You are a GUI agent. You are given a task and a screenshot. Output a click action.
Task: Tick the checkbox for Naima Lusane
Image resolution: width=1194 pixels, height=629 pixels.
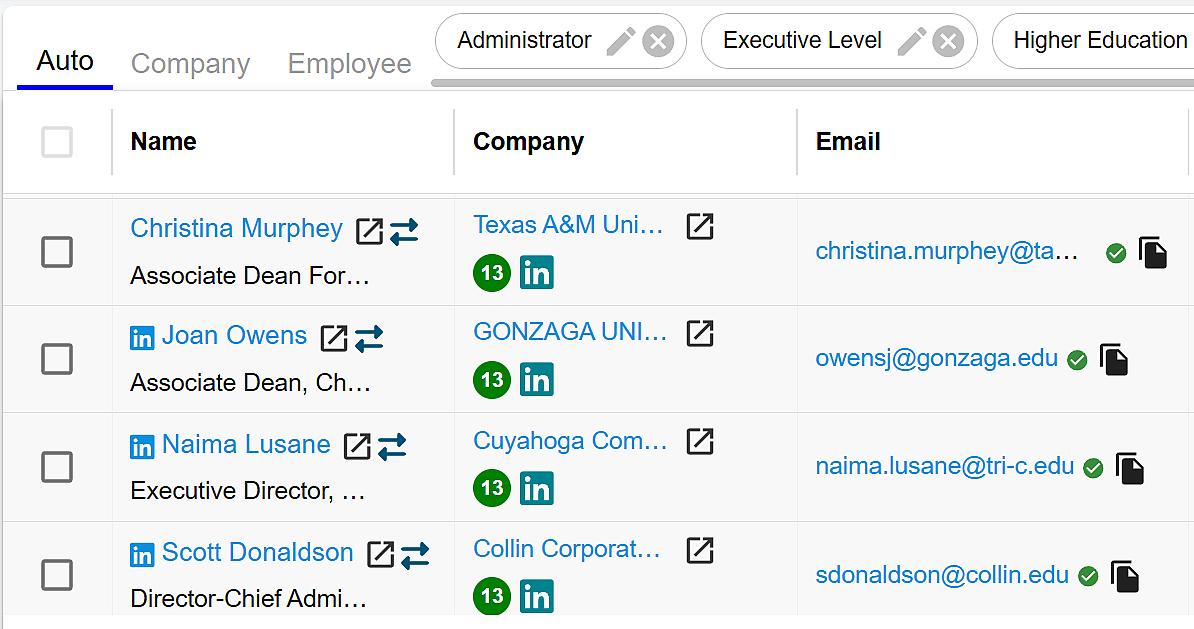click(57, 467)
